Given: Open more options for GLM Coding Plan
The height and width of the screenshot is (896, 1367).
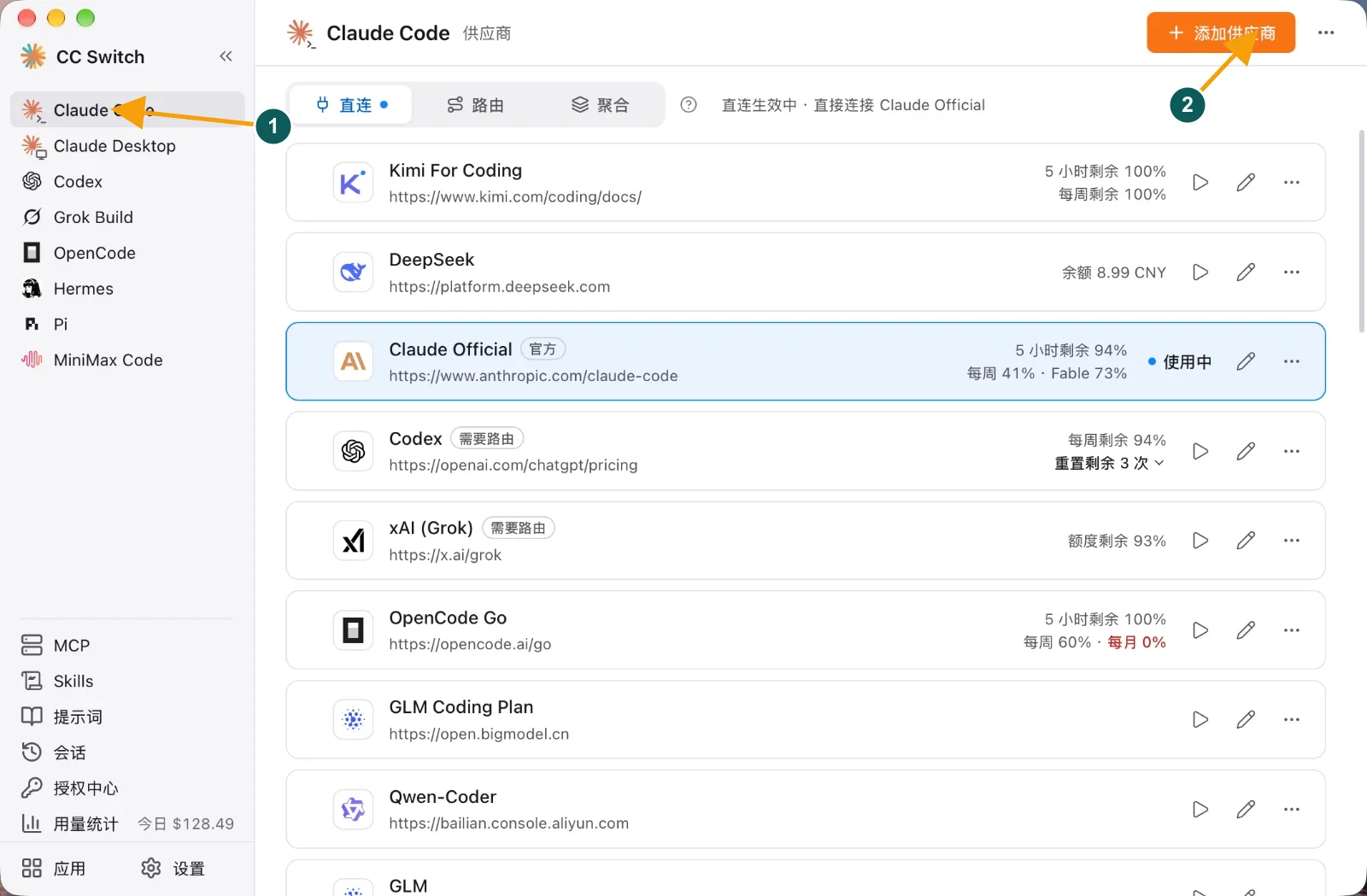Looking at the screenshot, I should tap(1292, 719).
